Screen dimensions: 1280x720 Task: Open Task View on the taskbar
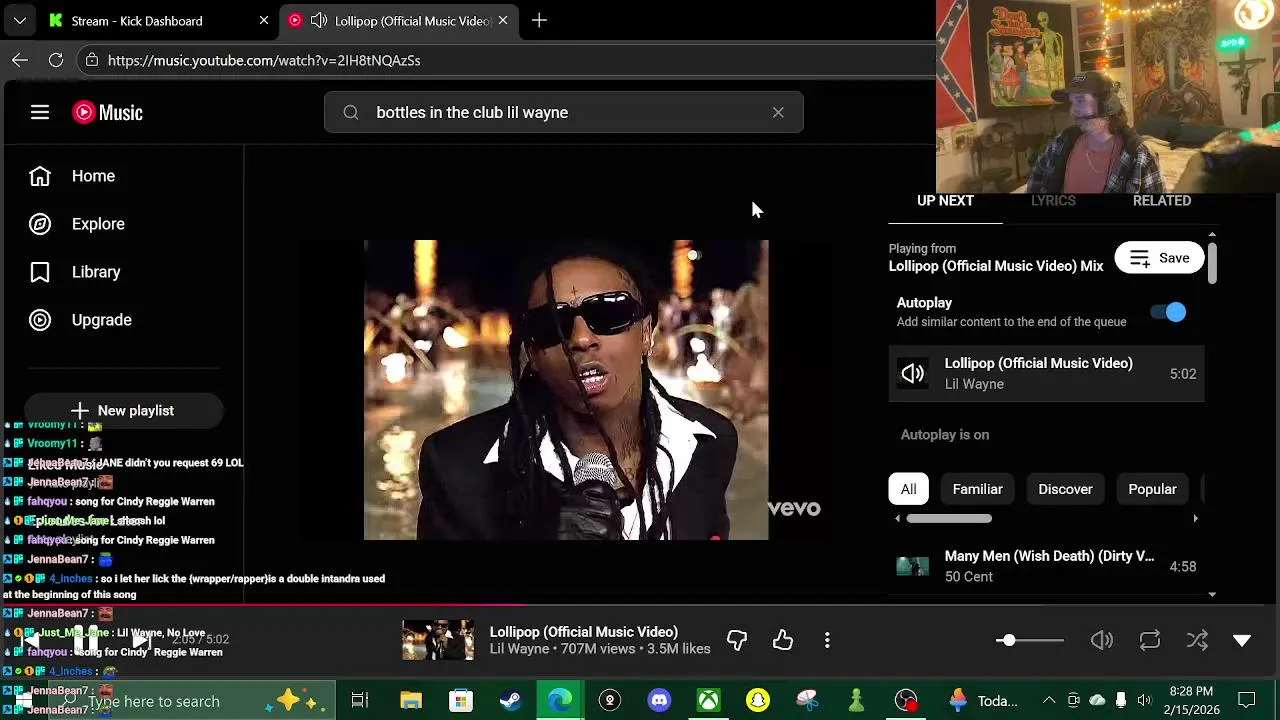point(360,700)
